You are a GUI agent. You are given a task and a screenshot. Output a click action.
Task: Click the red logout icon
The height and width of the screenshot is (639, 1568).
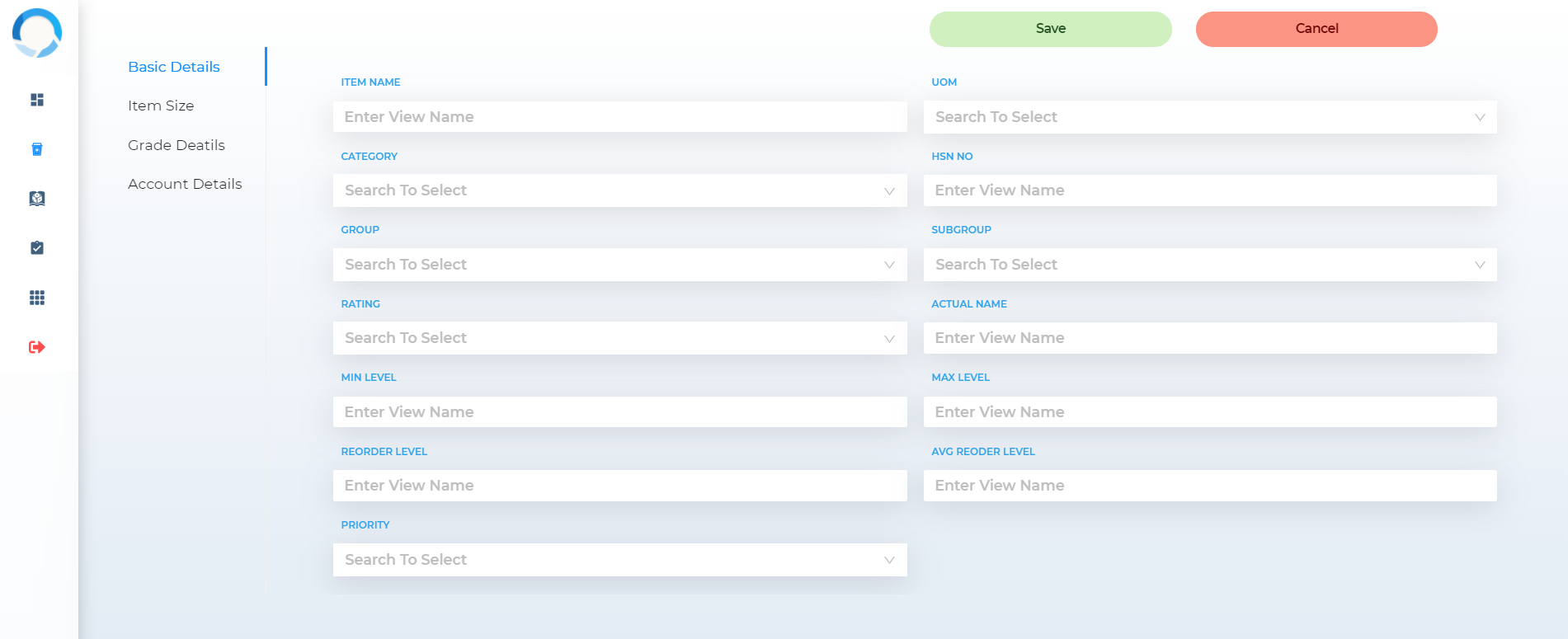37,347
